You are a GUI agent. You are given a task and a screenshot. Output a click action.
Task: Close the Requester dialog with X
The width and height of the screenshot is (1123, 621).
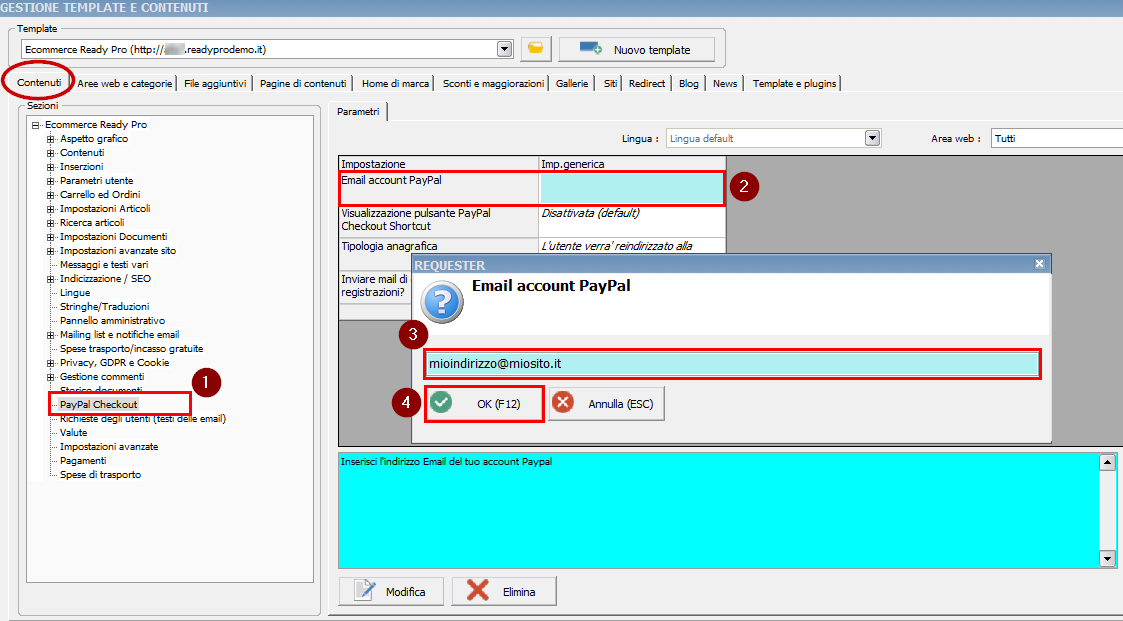point(1039,264)
